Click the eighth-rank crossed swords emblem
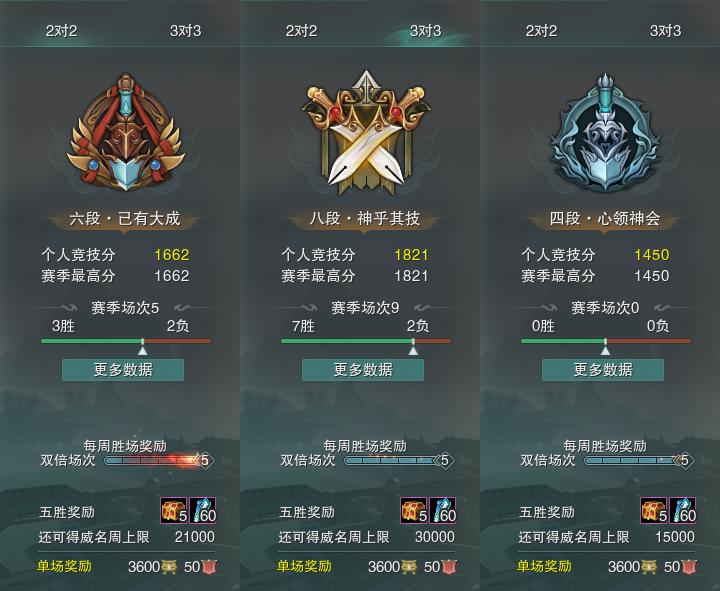Screen dimensions: 720x591 point(366,133)
